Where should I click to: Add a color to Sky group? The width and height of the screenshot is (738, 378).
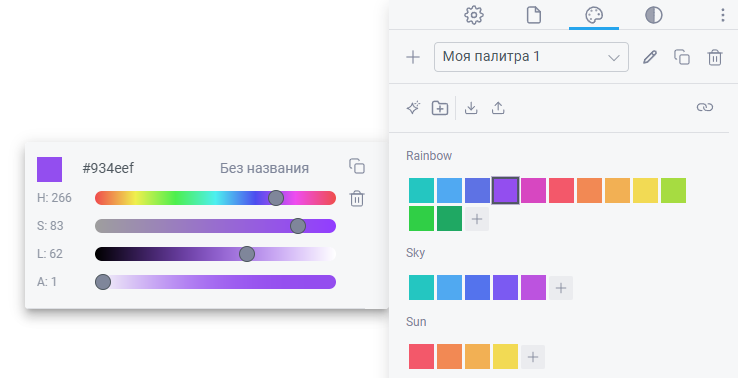click(x=561, y=288)
